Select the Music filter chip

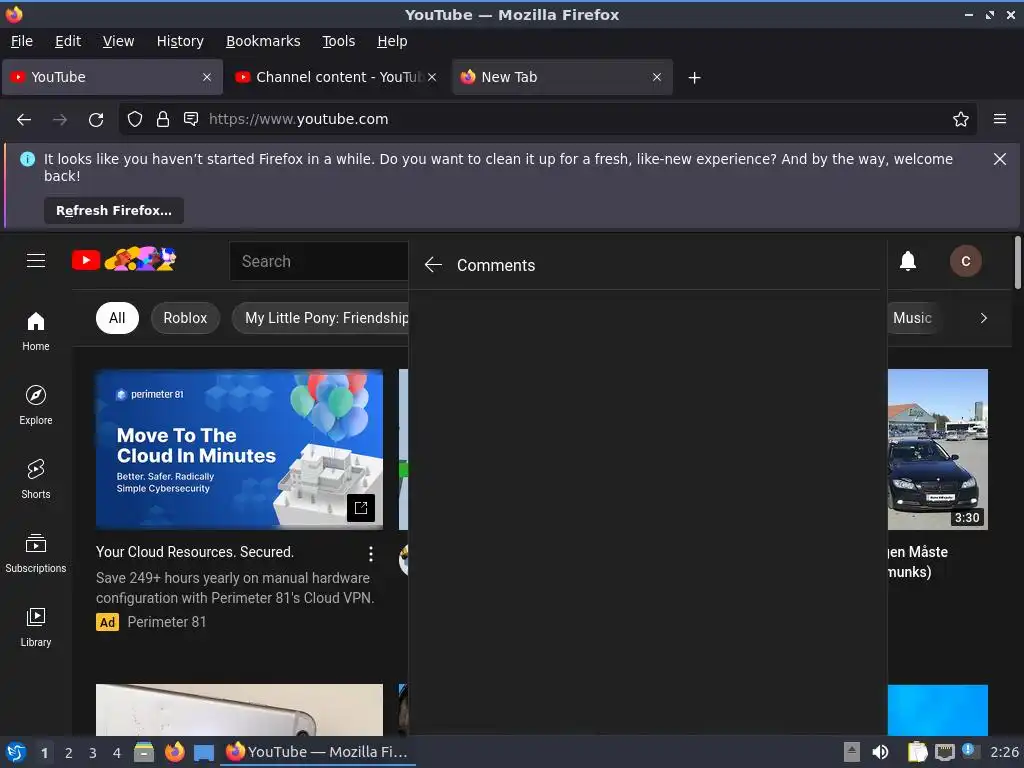click(x=913, y=318)
